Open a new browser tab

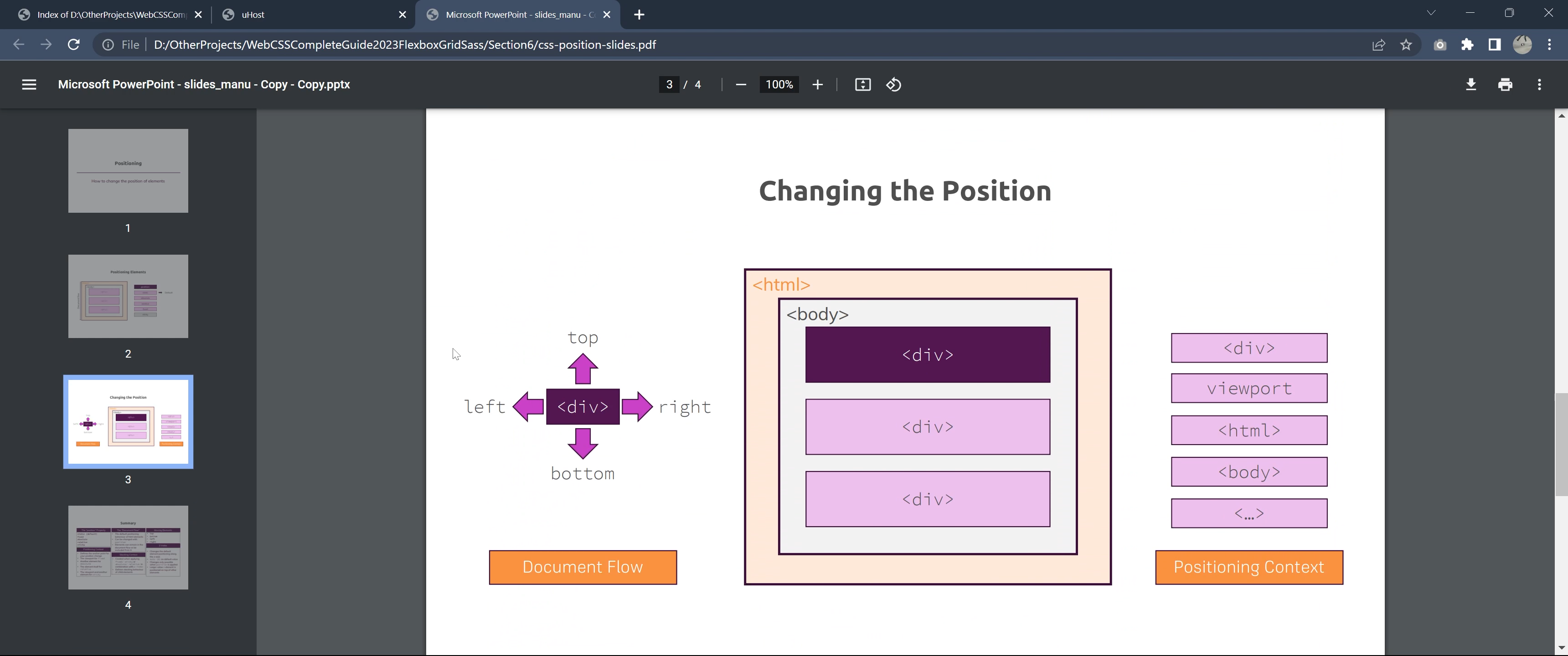pyautogui.click(x=639, y=15)
